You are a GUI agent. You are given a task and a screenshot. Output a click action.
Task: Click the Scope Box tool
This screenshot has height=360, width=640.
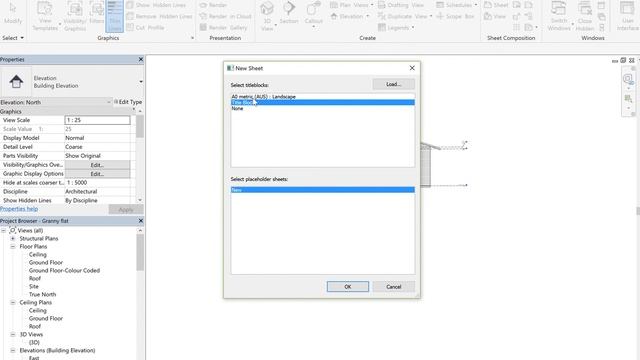click(456, 16)
